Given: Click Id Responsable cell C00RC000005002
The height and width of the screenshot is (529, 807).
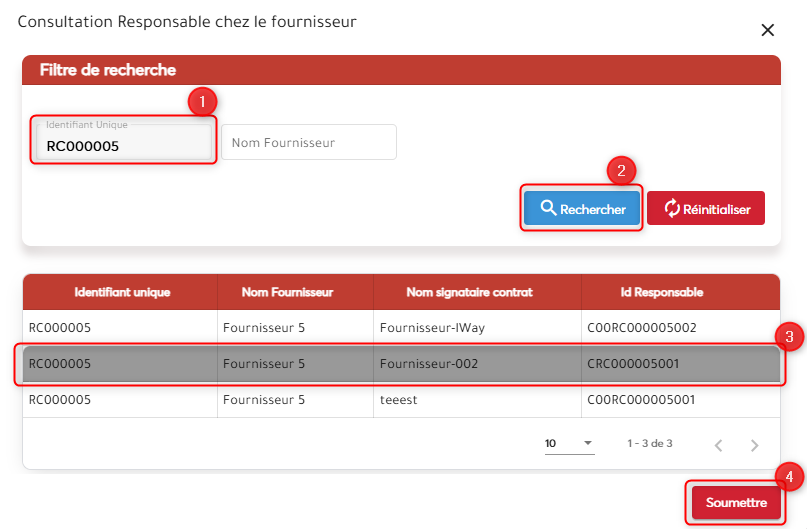Looking at the screenshot, I should click(640, 327).
